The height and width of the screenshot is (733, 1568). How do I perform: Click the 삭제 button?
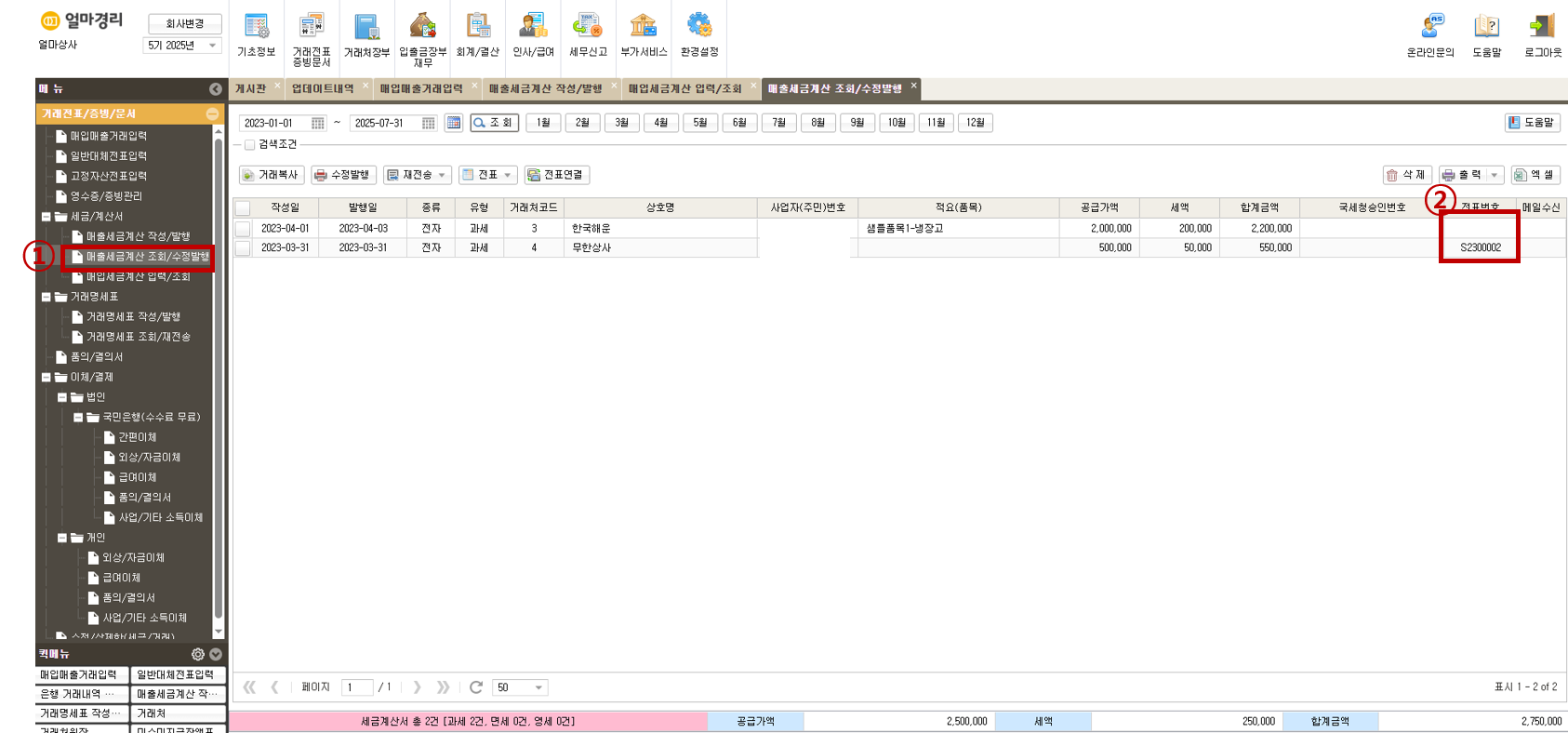click(1406, 175)
